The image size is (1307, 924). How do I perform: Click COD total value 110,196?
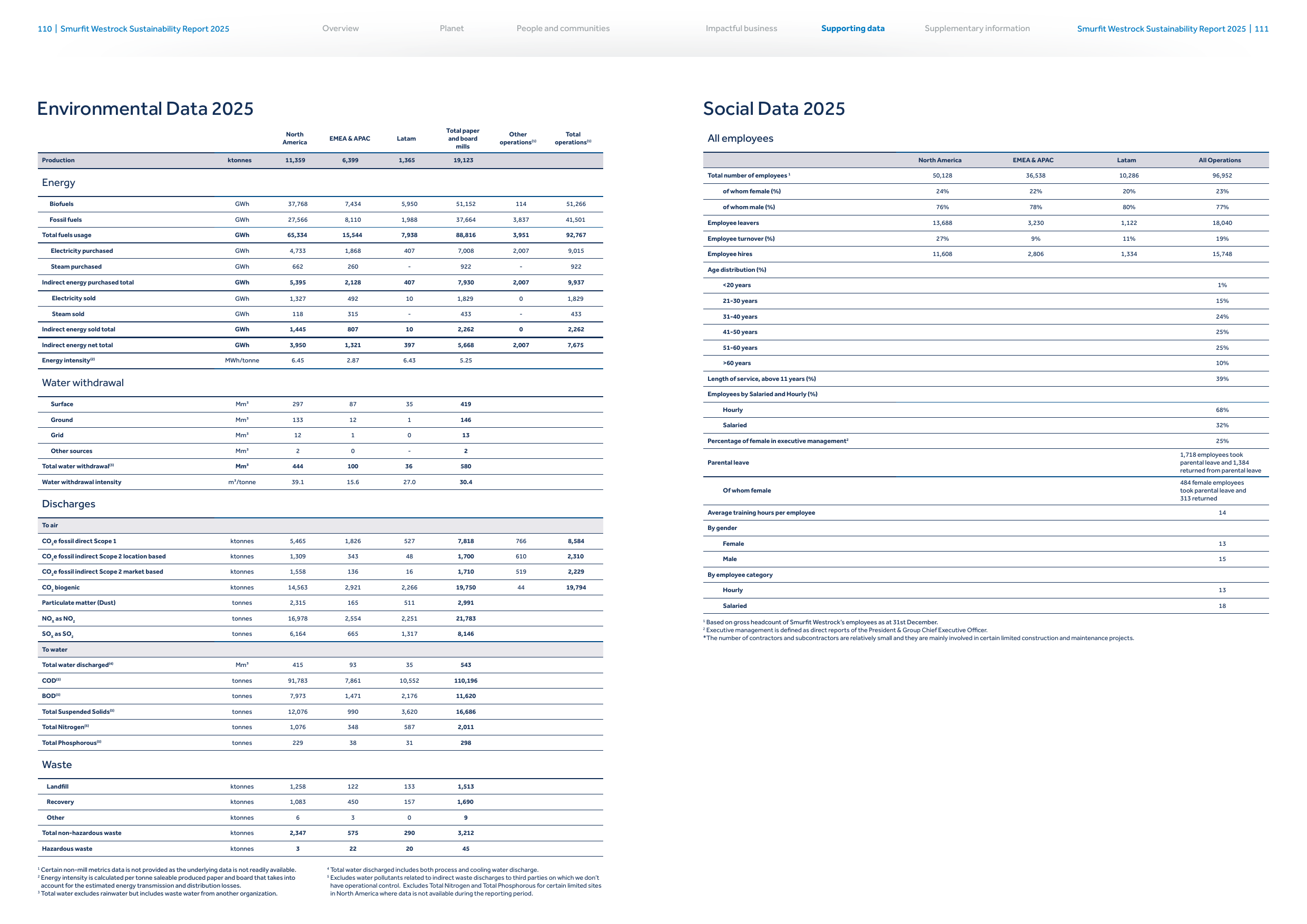[x=466, y=681]
